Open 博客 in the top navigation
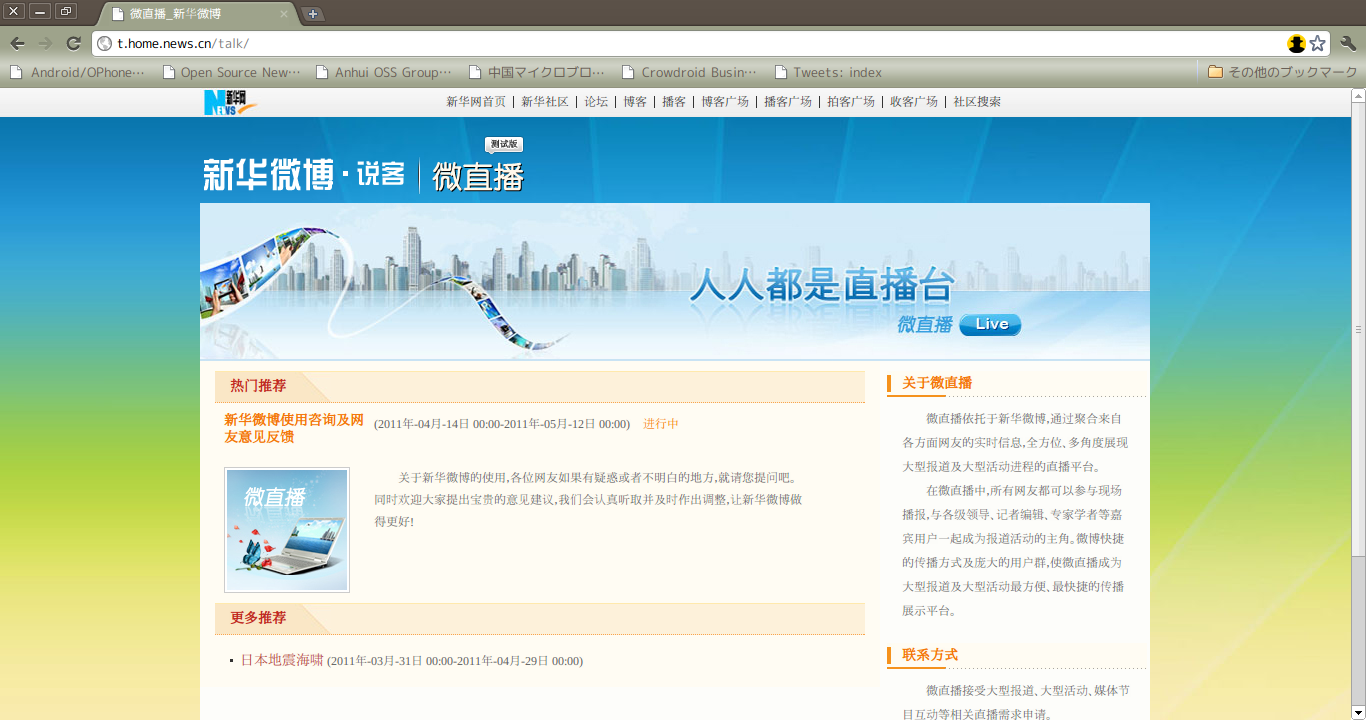The height and width of the screenshot is (720, 1366). (635, 102)
